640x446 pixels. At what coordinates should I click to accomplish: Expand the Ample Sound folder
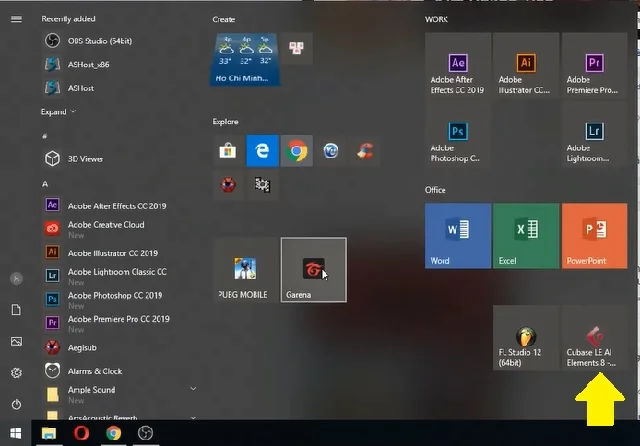(x=118, y=395)
